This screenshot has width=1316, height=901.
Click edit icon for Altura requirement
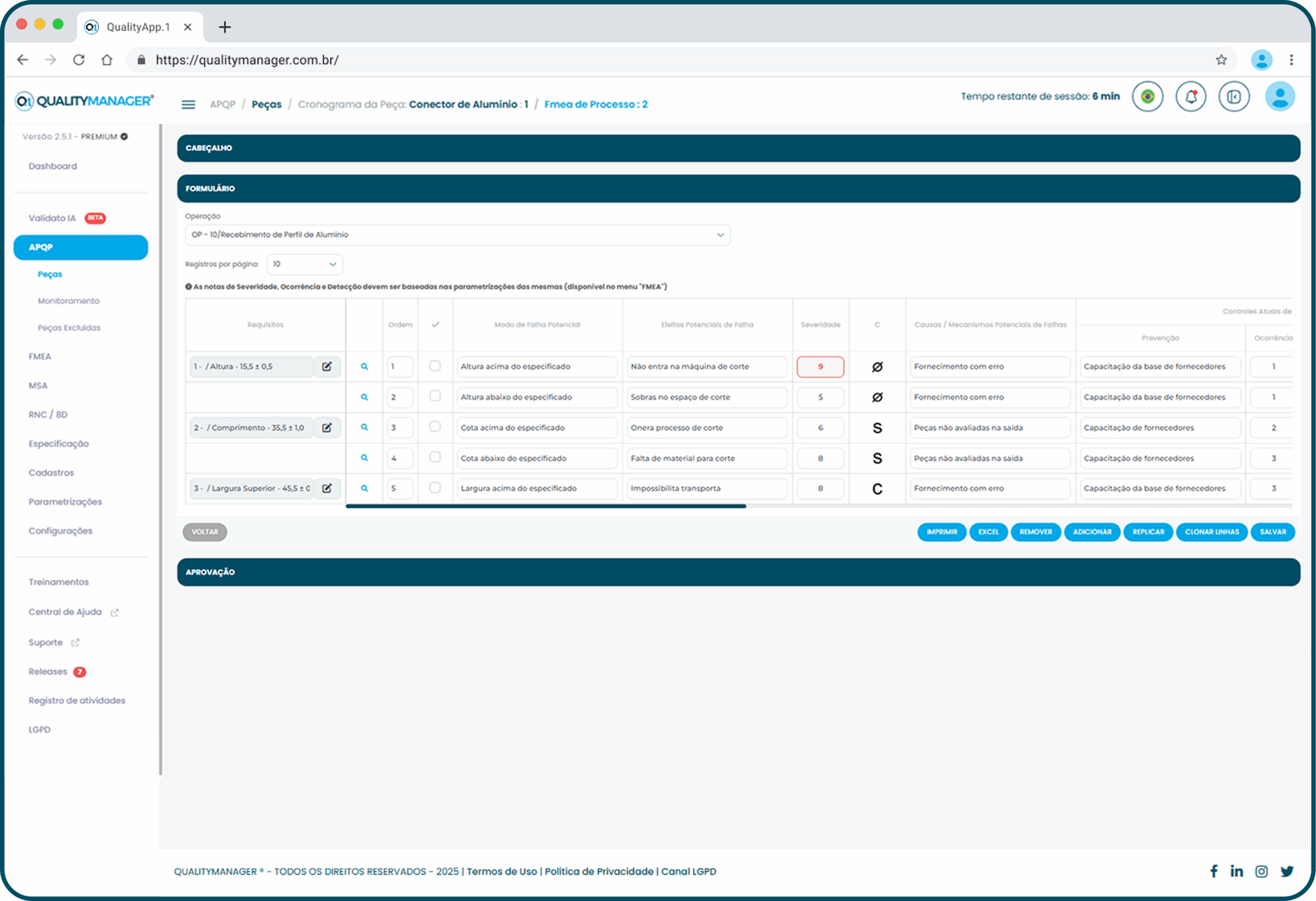327,366
